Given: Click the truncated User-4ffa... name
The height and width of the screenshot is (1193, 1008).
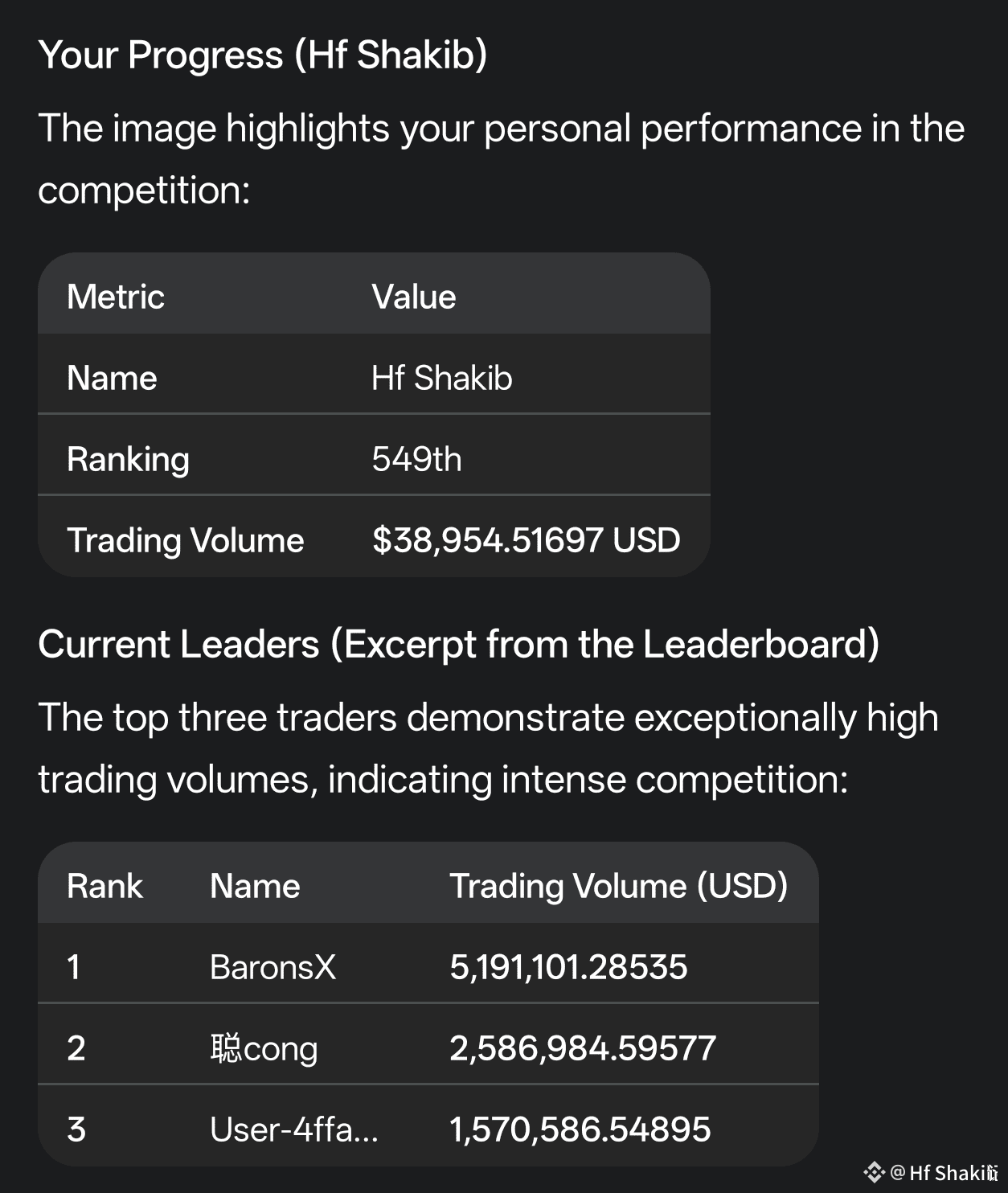Looking at the screenshot, I should (x=294, y=1129).
